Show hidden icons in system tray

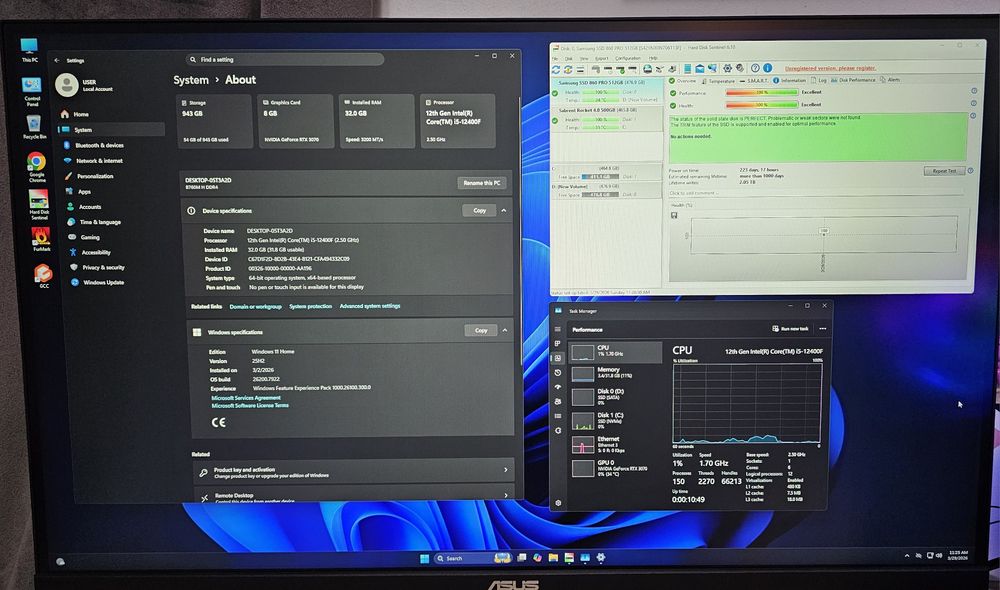pos(907,556)
